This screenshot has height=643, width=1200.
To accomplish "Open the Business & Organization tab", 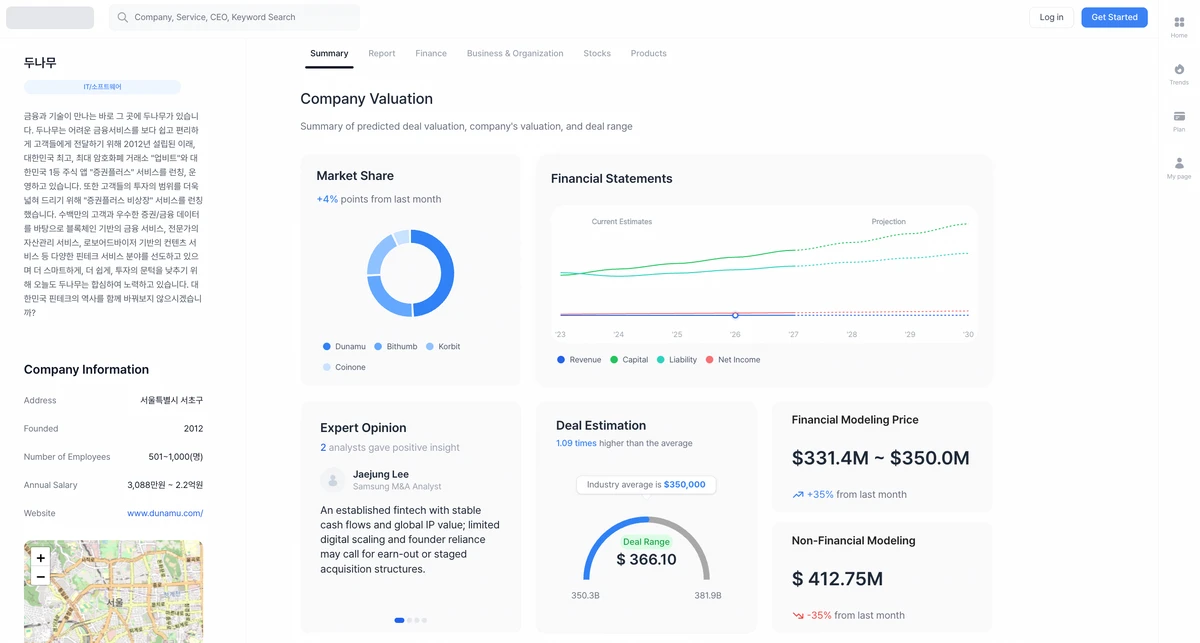I will pos(515,53).
